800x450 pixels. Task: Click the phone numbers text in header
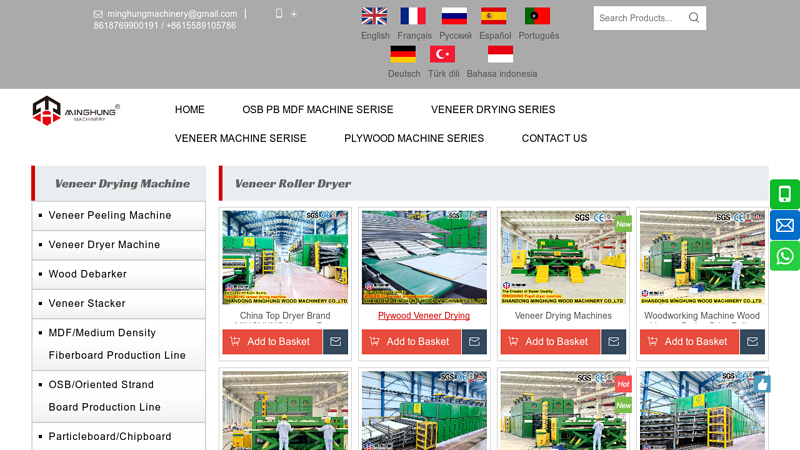point(165,26)
